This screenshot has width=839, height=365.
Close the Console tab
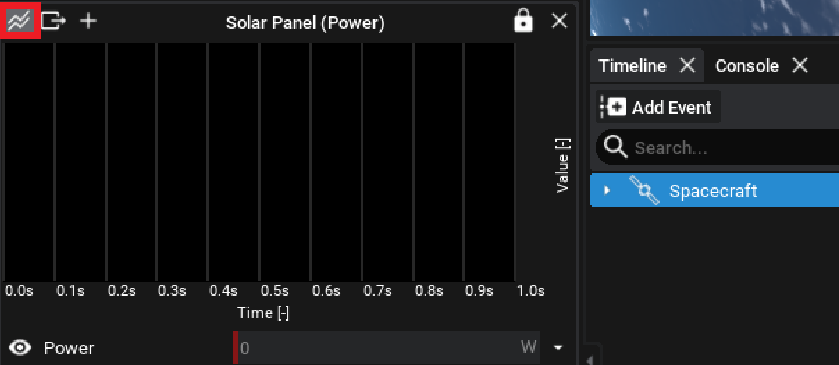coord(799,66)
